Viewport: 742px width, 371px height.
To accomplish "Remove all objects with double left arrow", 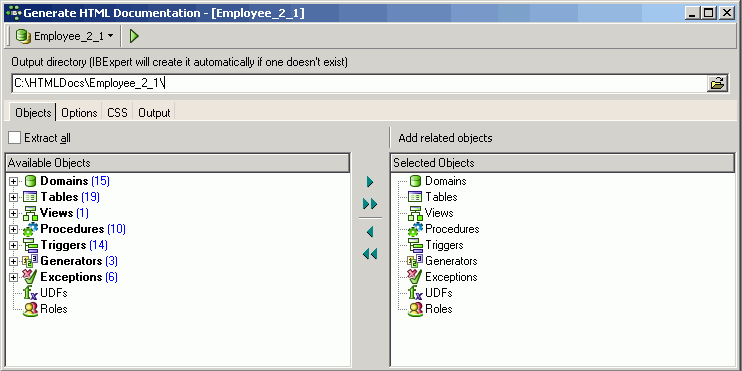I will pyautogui.click(x=370, y=254).
